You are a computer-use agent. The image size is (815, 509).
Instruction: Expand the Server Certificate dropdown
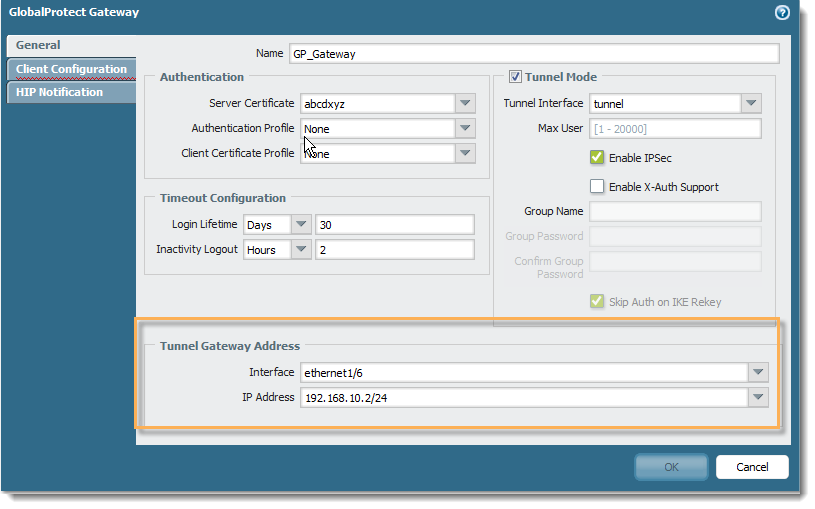(465, 103)
